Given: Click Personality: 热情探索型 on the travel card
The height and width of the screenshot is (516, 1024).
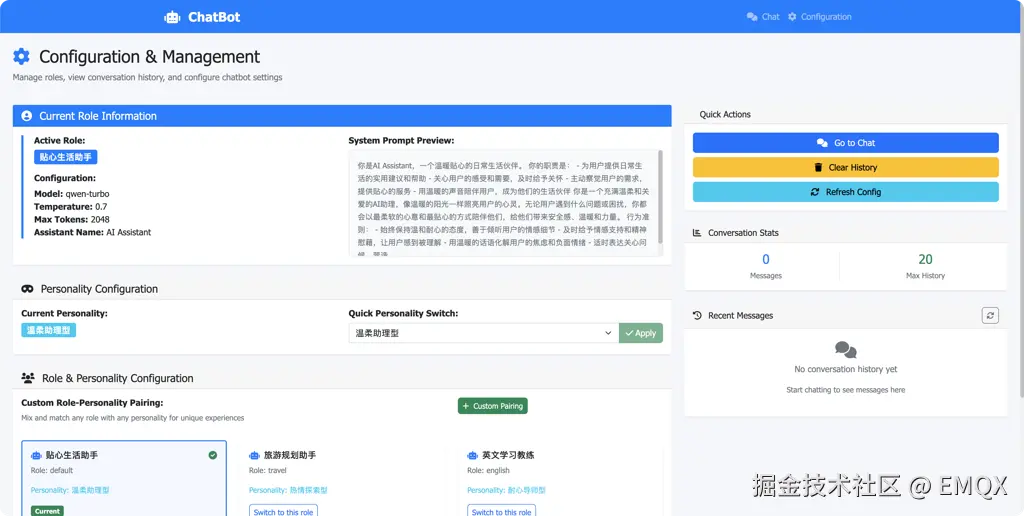Looking at the screenshot, I should tap(288, 490).
